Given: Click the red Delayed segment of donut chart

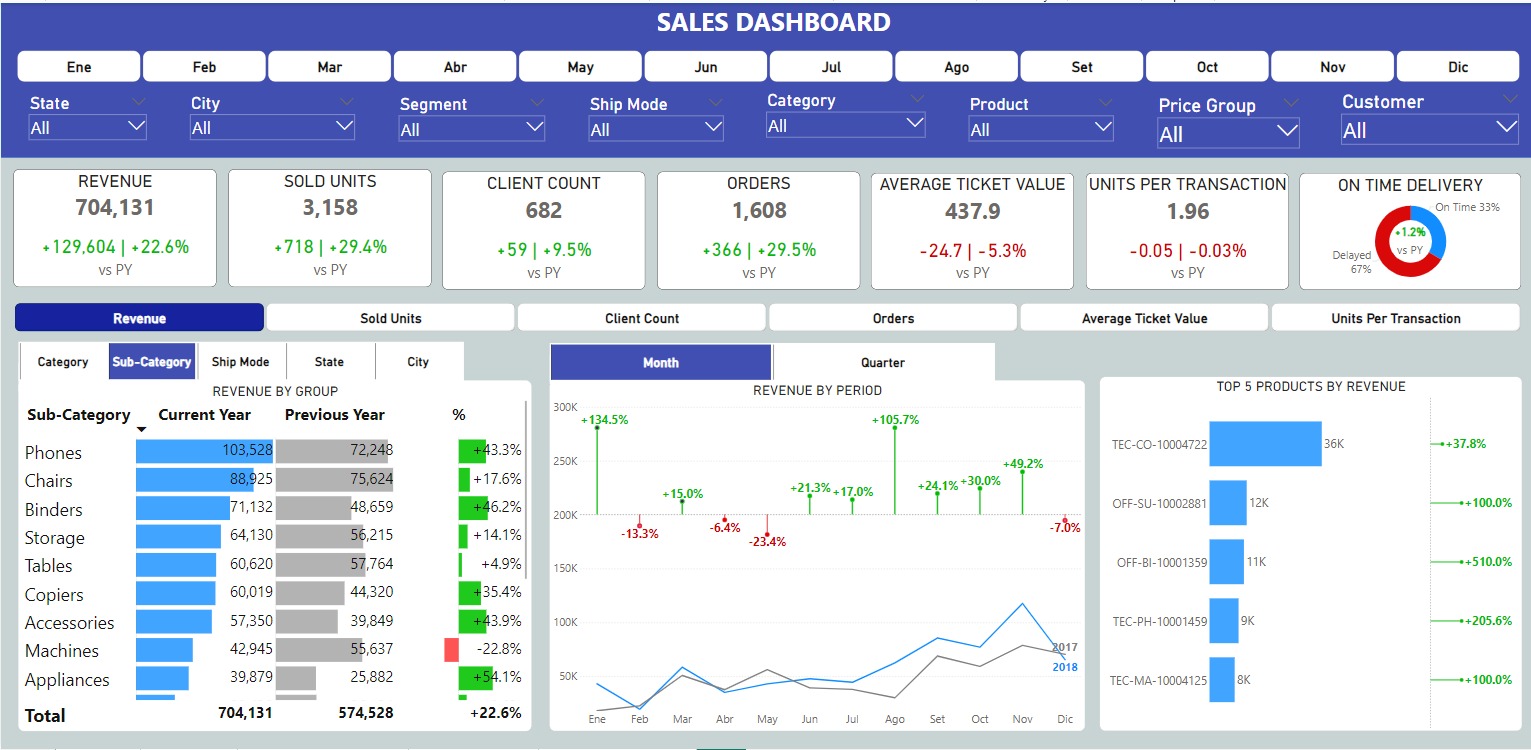Looking at the screenshot, I should [1391, 258].
